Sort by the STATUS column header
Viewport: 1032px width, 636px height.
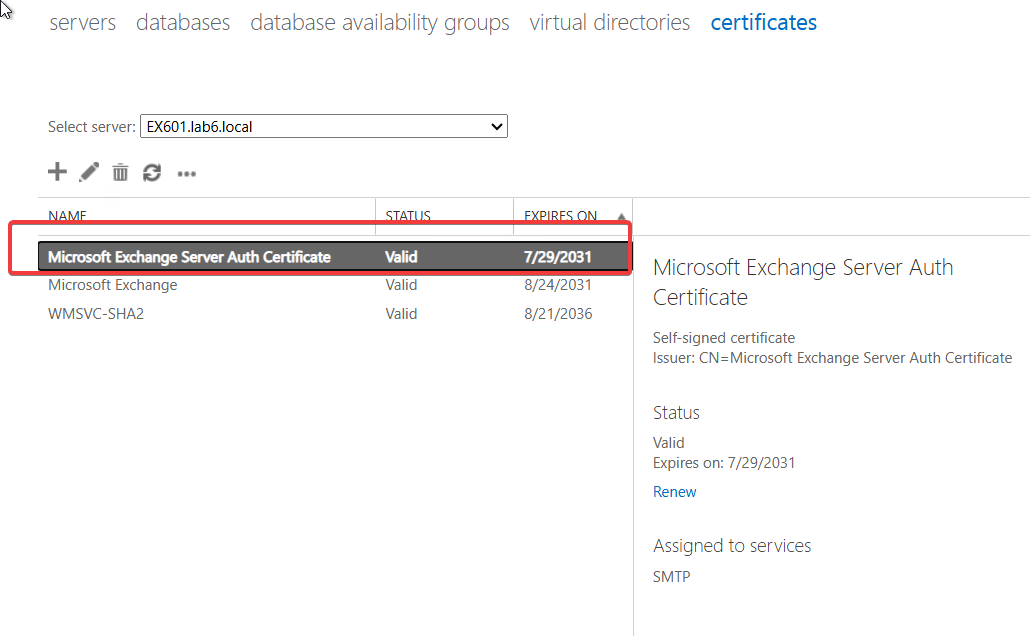point(408,216)
